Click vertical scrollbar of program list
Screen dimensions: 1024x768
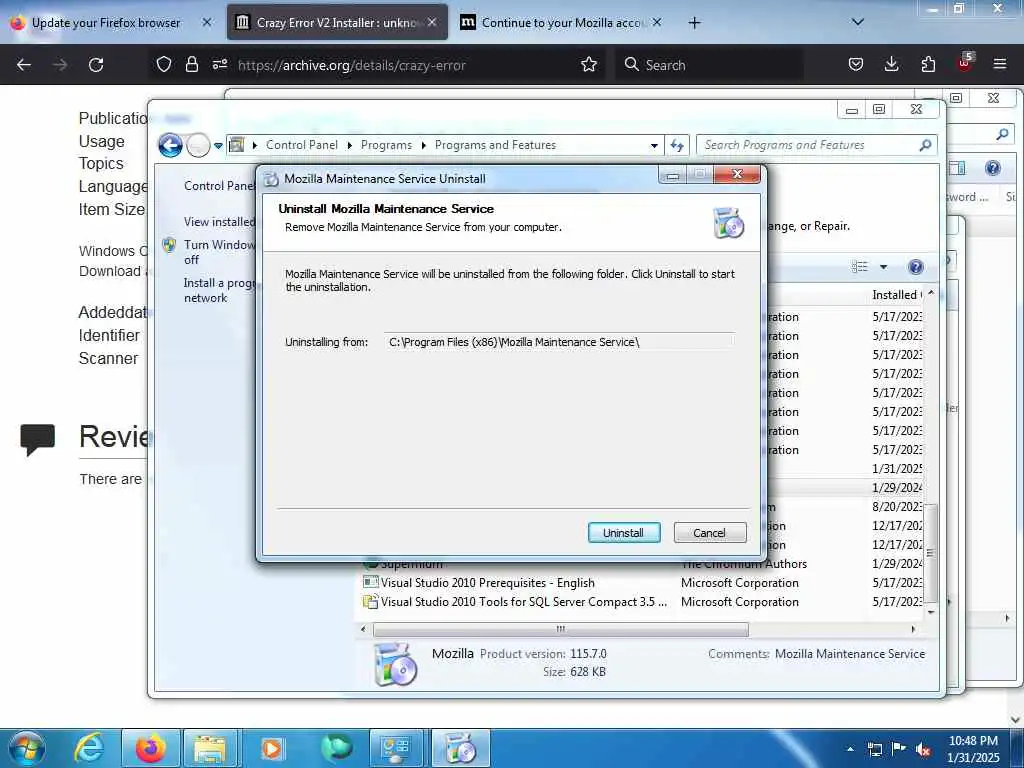[x=931, y=552]
